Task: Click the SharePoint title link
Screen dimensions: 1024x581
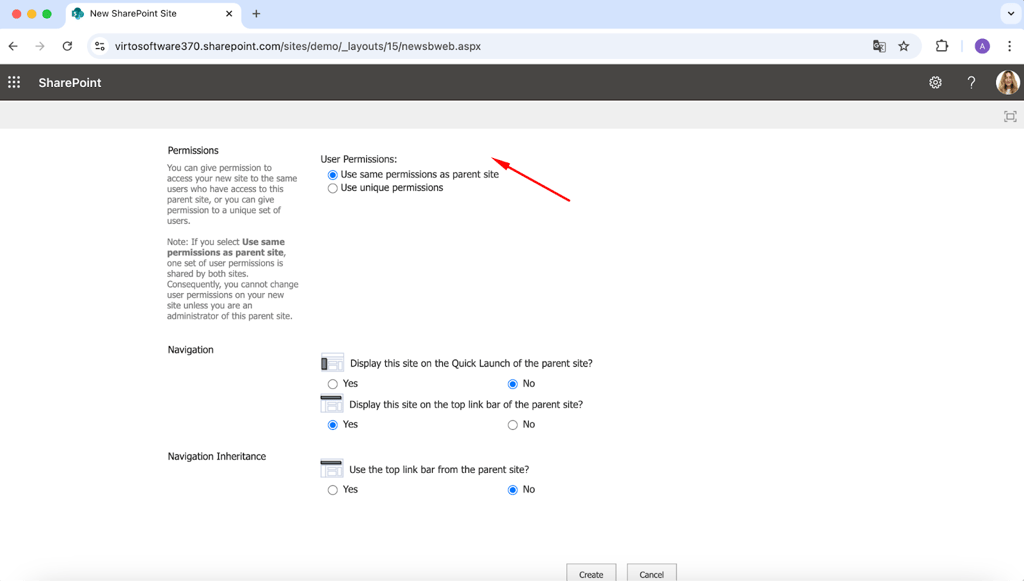Action: click(70, 83)
